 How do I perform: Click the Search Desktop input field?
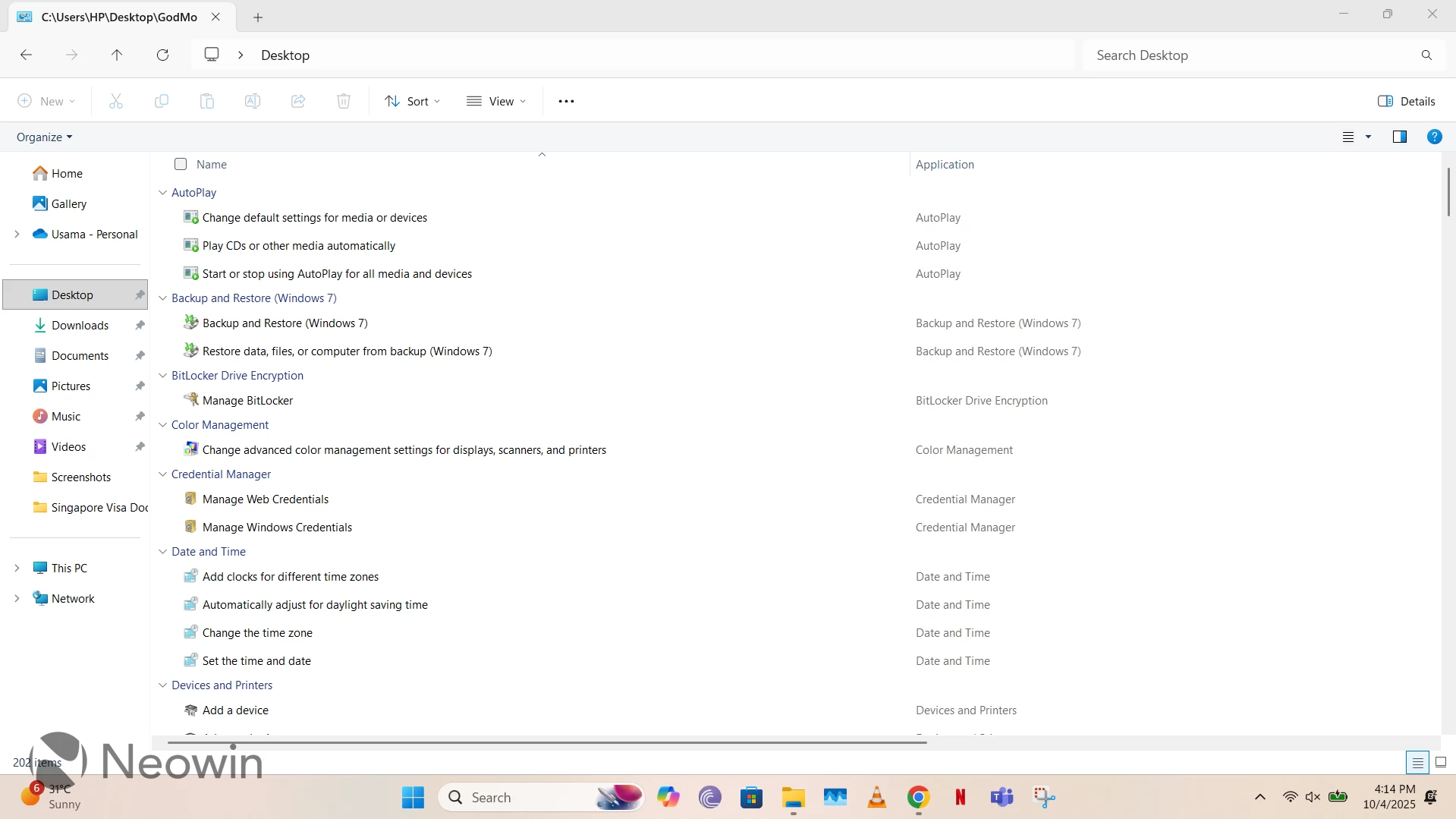pyautogui.click(x=1252, y=55)
